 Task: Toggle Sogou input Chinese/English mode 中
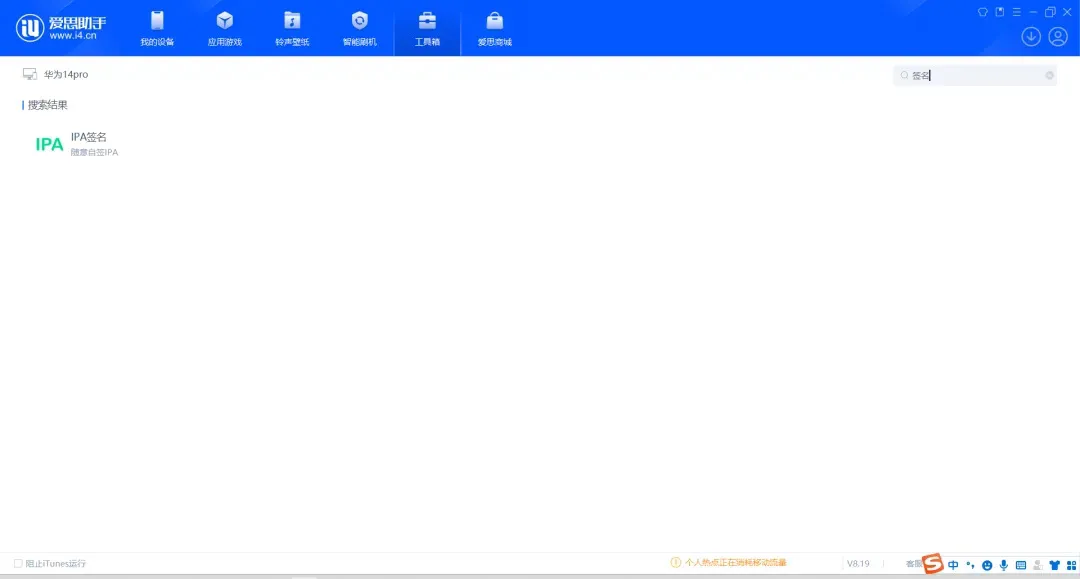(x=953, y=565)
